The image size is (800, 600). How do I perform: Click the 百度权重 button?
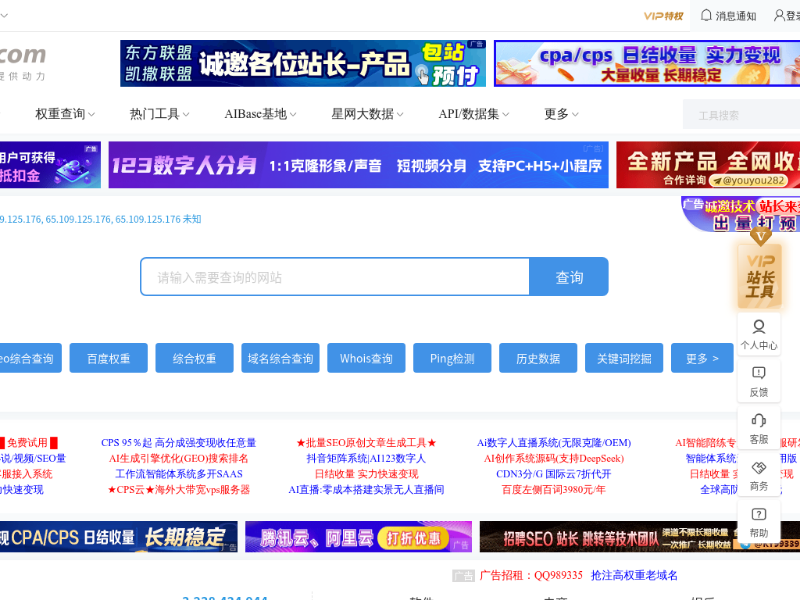(108, 358)
